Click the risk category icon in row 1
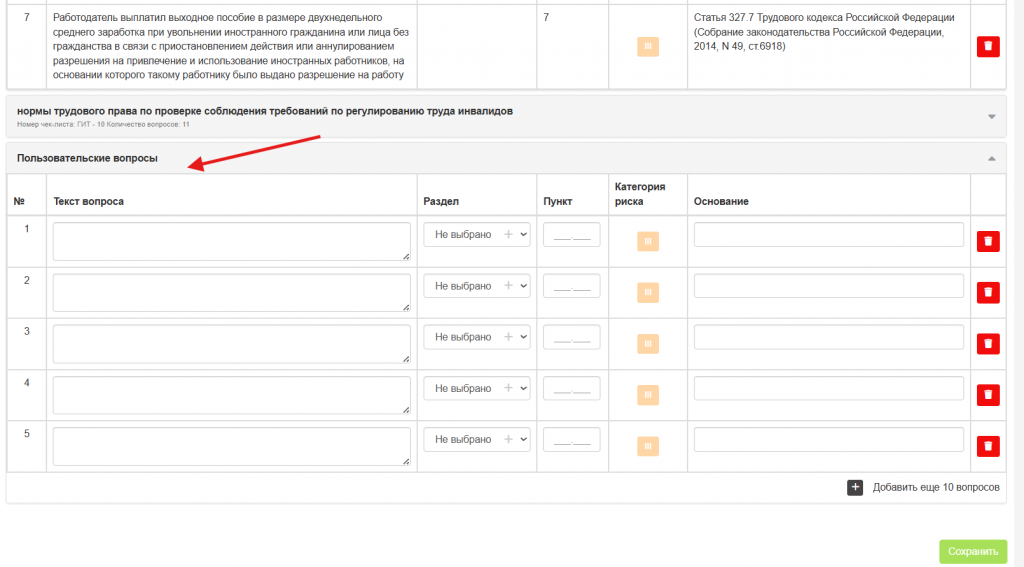 point(648,241)
